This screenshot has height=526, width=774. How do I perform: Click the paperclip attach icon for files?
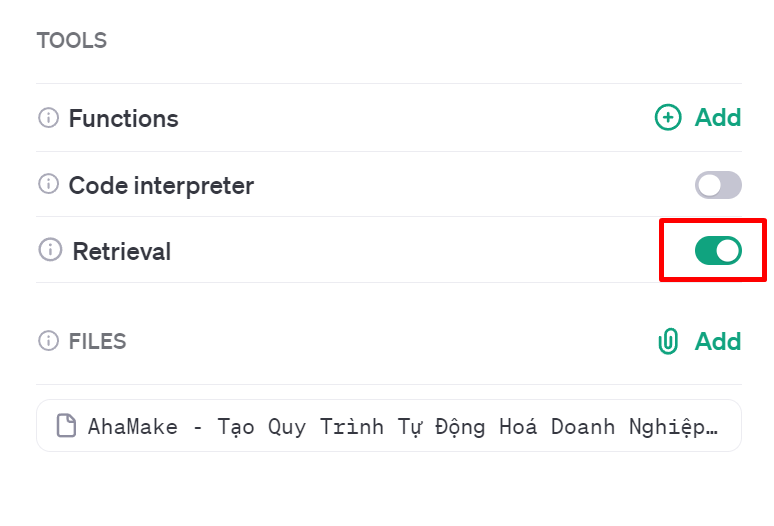tap(668, 341)
